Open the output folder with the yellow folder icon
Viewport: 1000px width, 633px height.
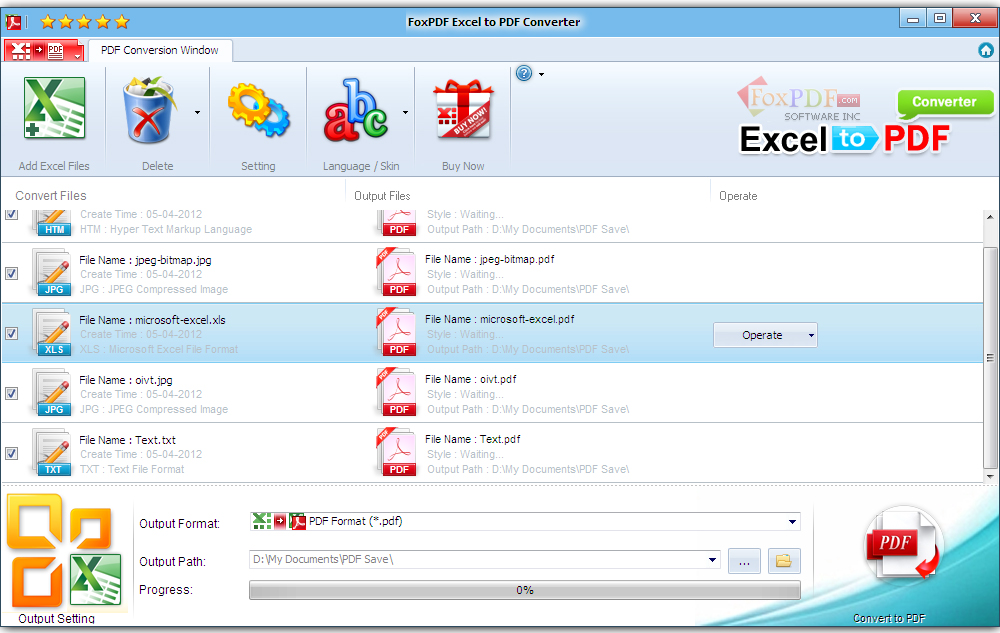784,561
